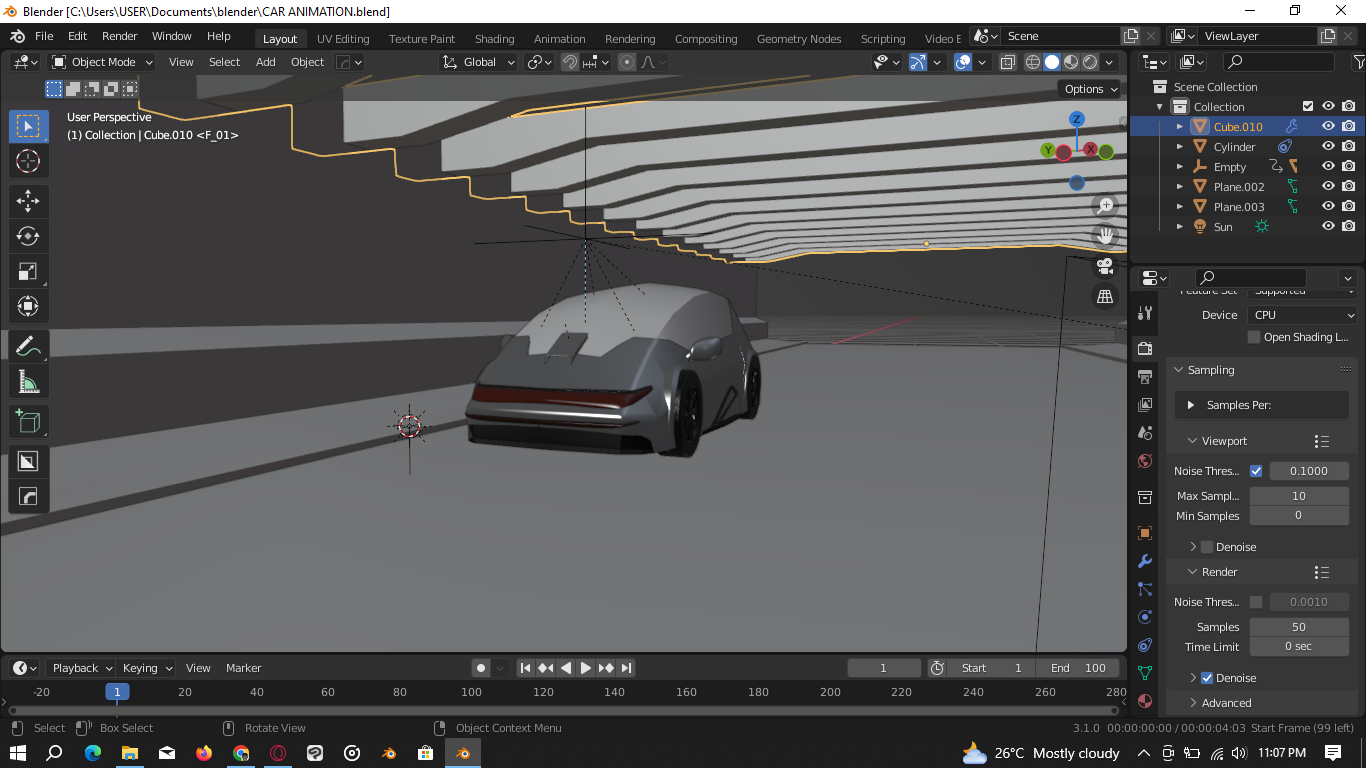The image size is (1366, 768).
Task: Open the Material properties tab
Action: (1146, 701)
